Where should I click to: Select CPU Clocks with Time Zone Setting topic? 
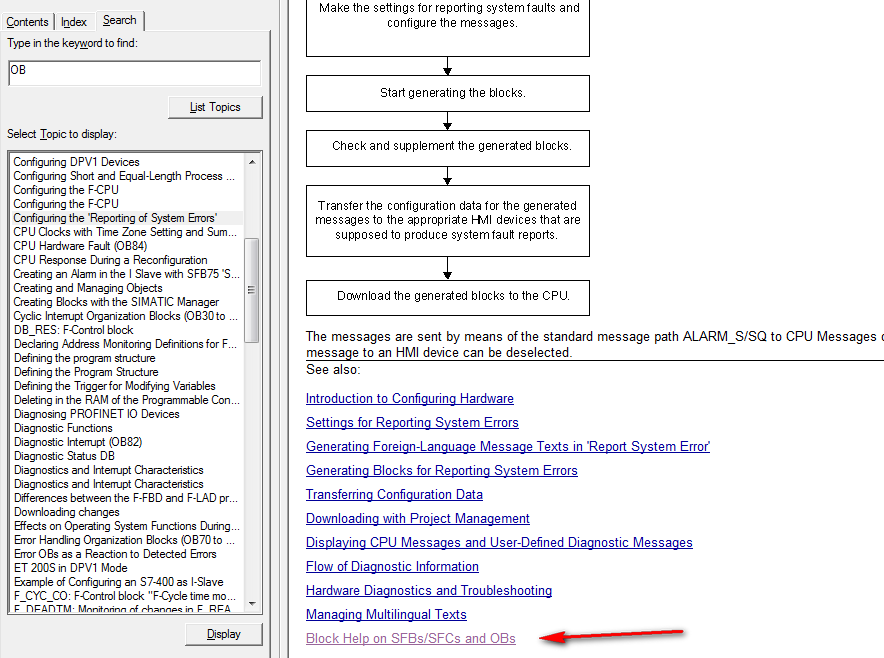click(125, 232)
